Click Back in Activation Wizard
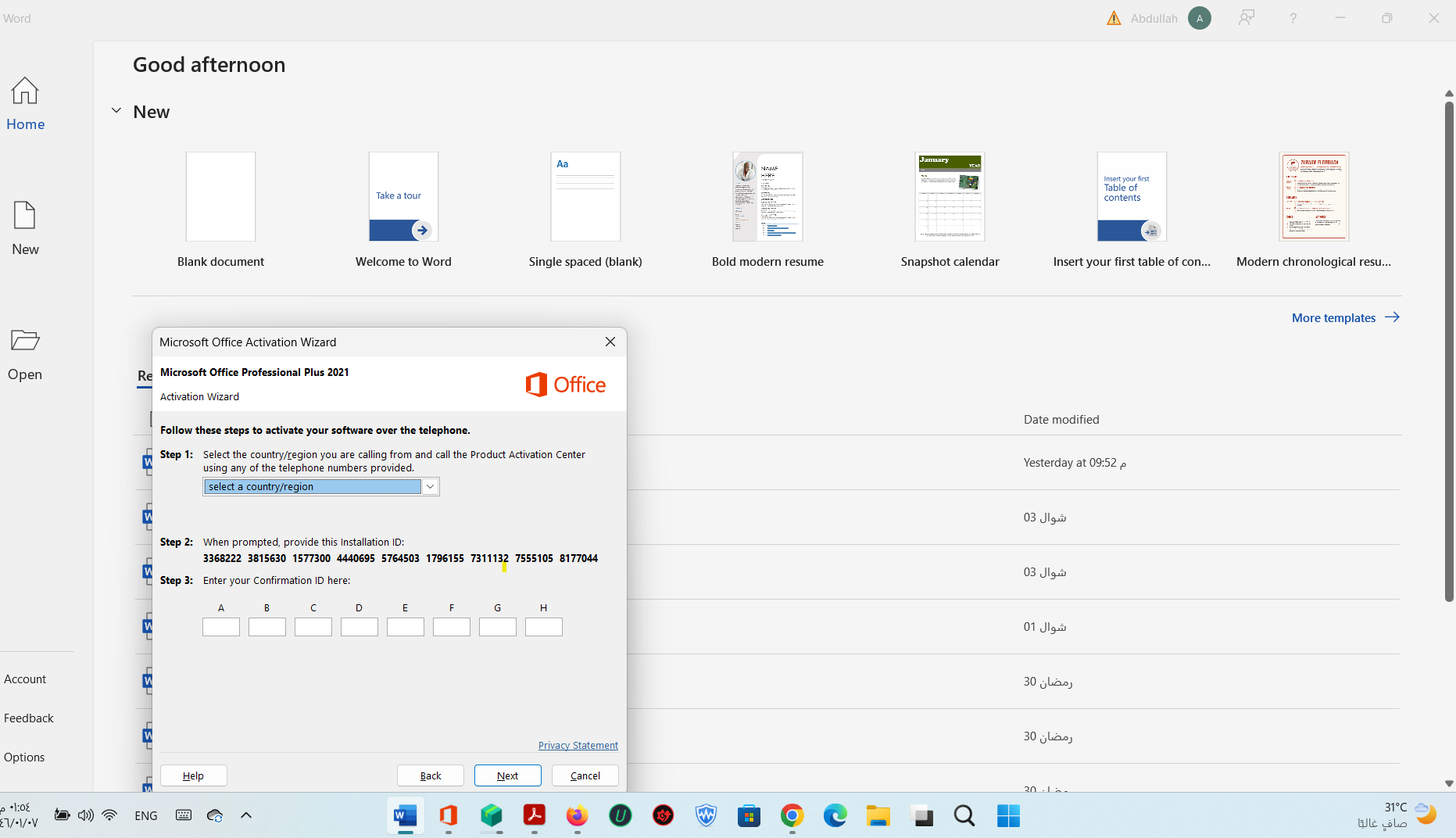 coord(431,775)
